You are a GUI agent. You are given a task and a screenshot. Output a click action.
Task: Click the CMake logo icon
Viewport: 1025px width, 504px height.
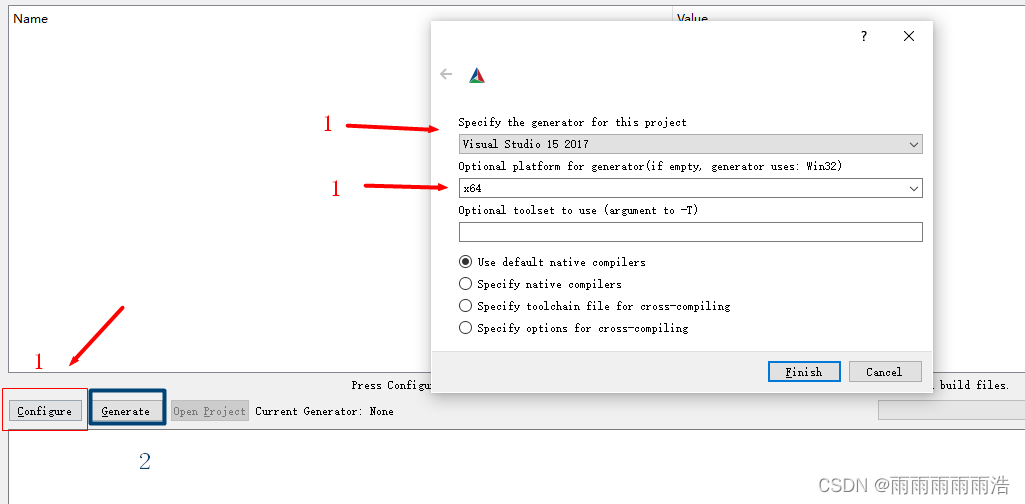(x=477, y=75)
